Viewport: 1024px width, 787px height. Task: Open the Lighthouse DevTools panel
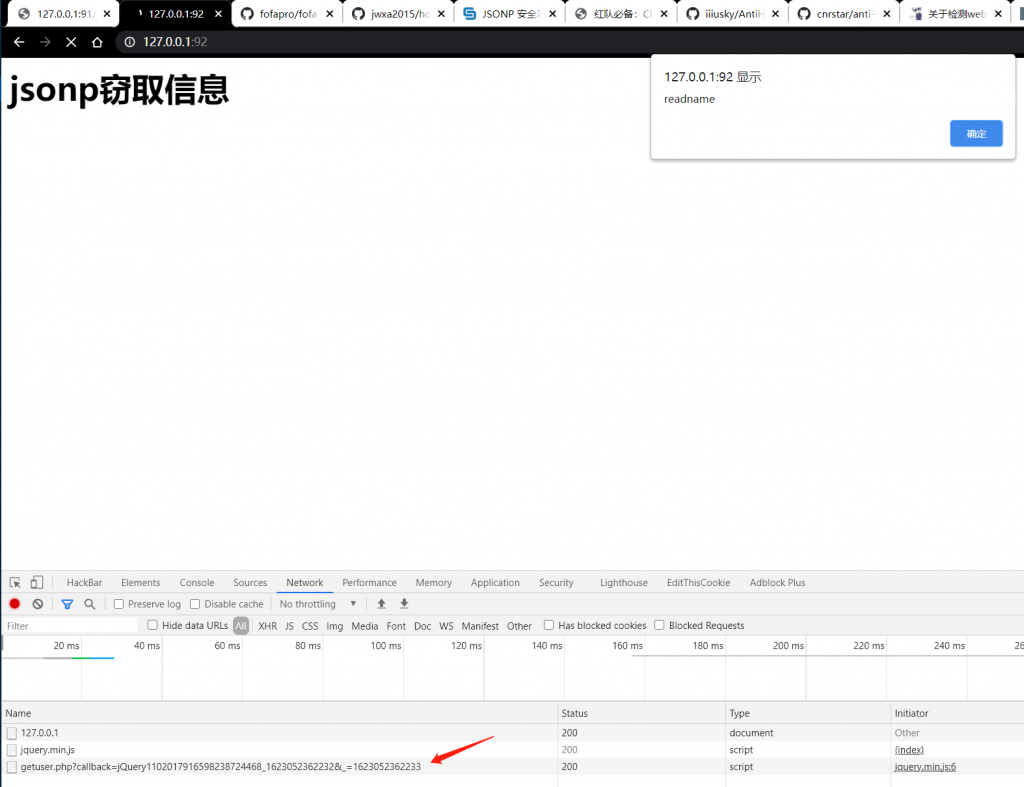[x=624, y=583]
